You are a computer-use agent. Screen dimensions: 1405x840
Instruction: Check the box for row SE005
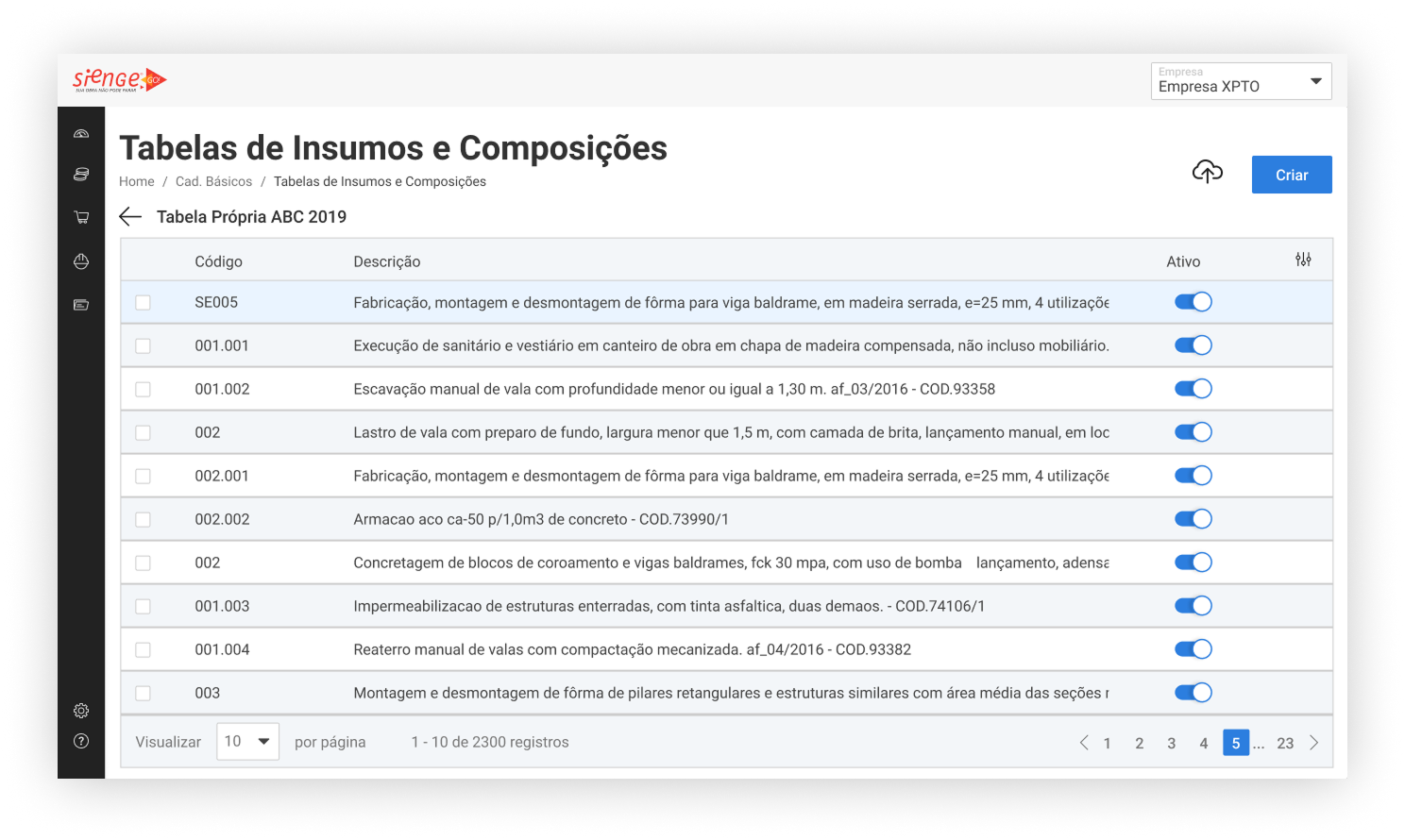point(143,303)
